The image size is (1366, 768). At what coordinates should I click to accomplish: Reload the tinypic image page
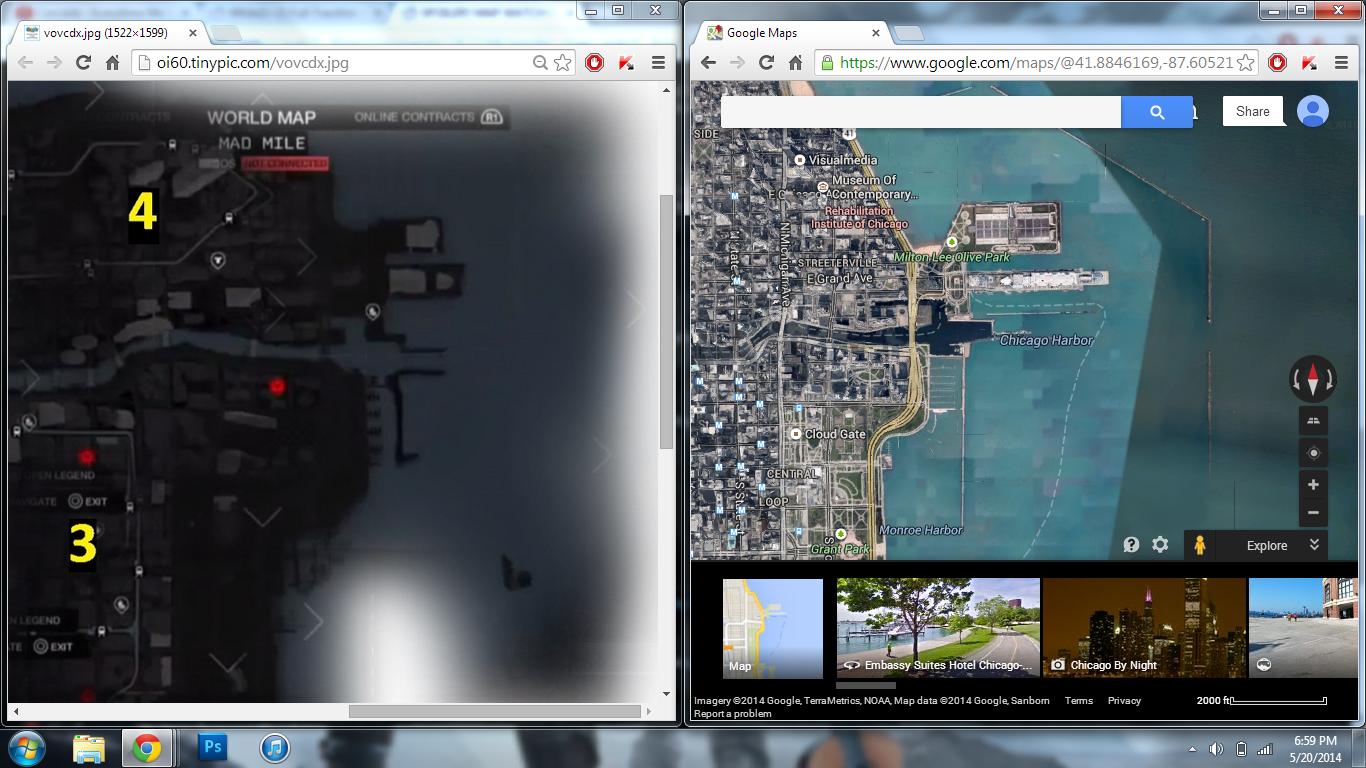84,62
